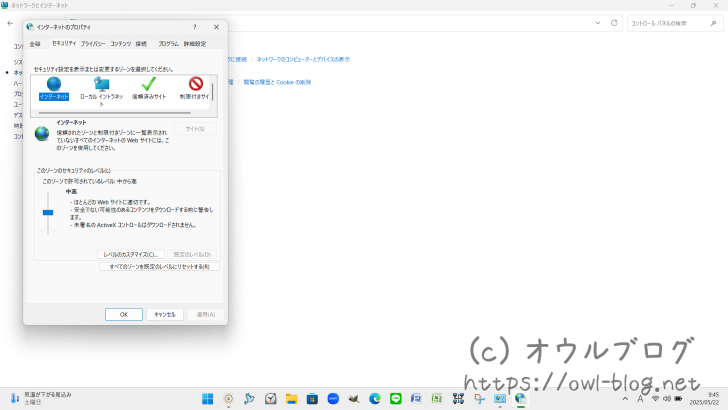This screenshot has width=728, height=410.
Task: Open the コンテンツ tab
Action: pyautogui.click(x=120, y=44)
